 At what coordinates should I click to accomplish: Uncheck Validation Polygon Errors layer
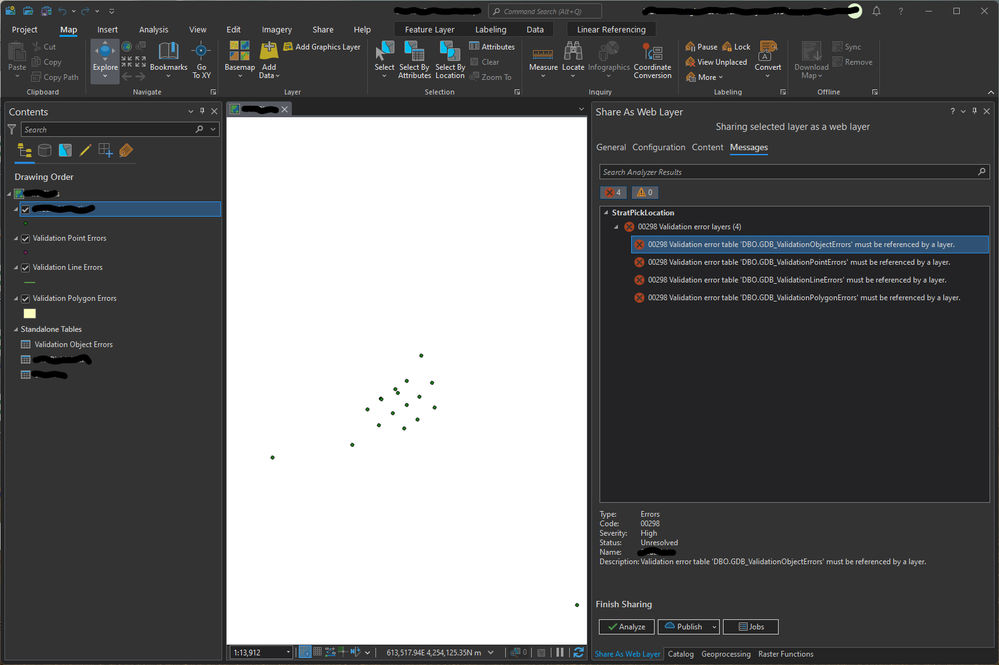pos(26,299)
